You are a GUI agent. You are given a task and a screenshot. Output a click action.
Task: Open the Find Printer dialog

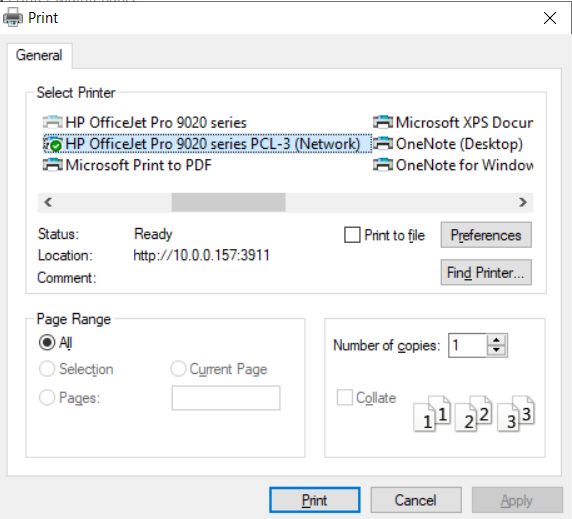(x=486, y=272)
